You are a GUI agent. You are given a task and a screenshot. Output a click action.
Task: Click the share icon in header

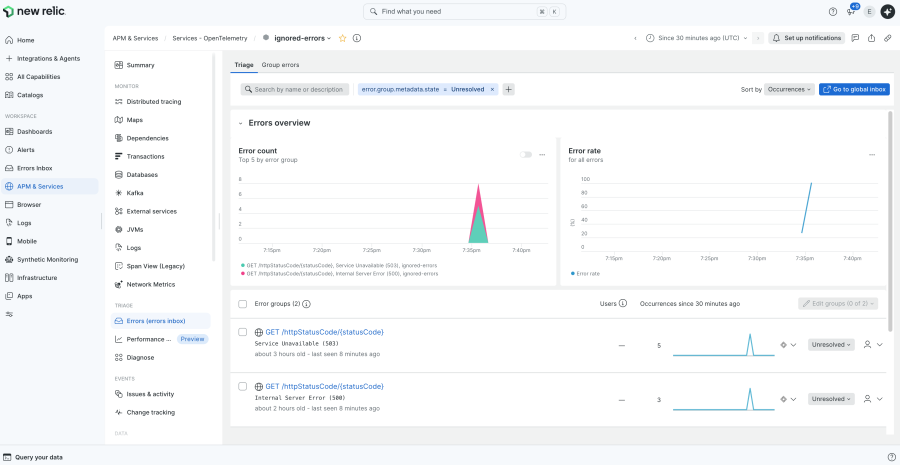[x=871, y=38]
